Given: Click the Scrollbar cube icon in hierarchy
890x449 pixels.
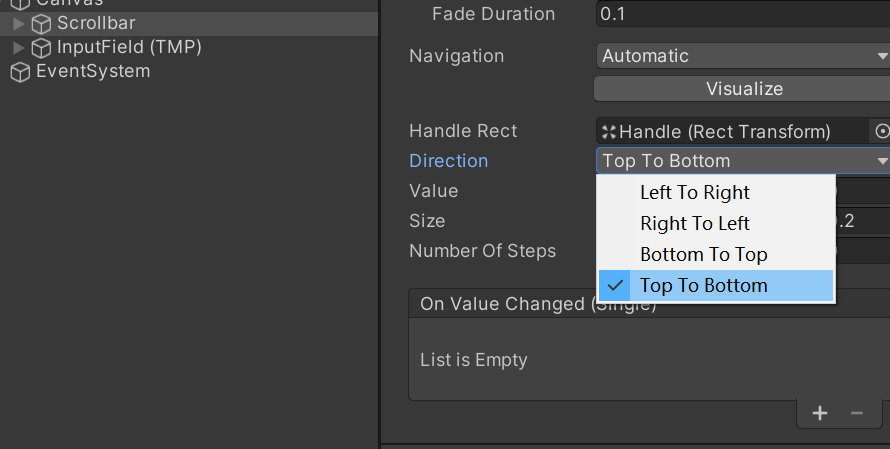Looking at the screenshot, I should click(x=41, y=24).
